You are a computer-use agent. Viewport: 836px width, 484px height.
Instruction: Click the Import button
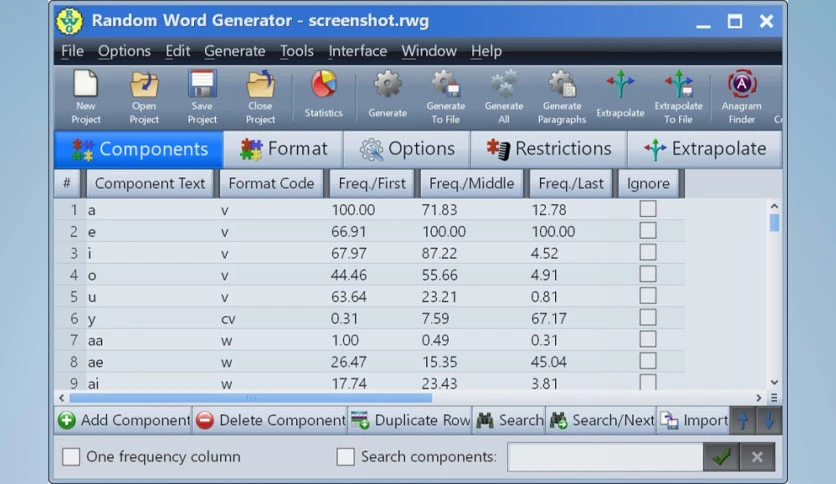(694, 421)
